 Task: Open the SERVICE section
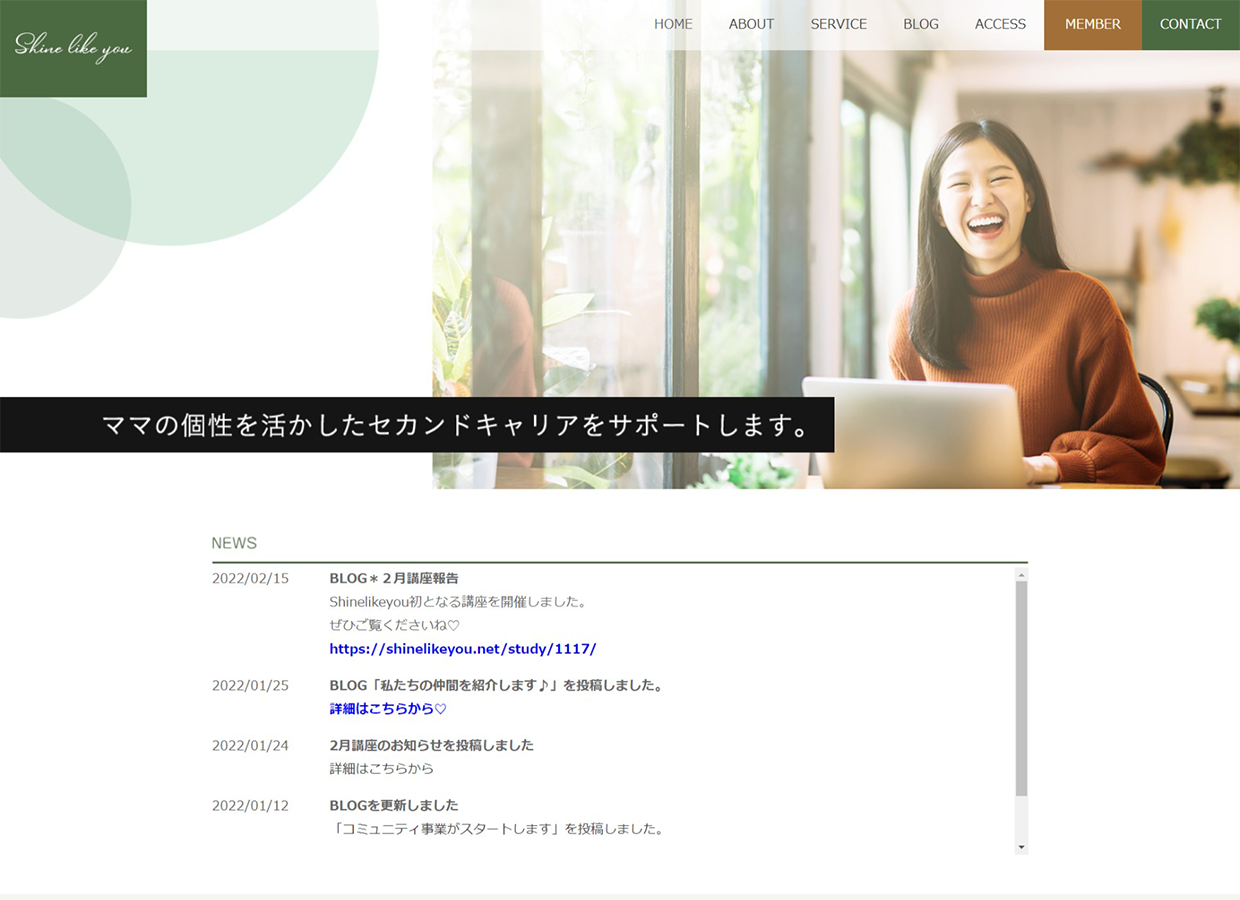coord(838,24)
